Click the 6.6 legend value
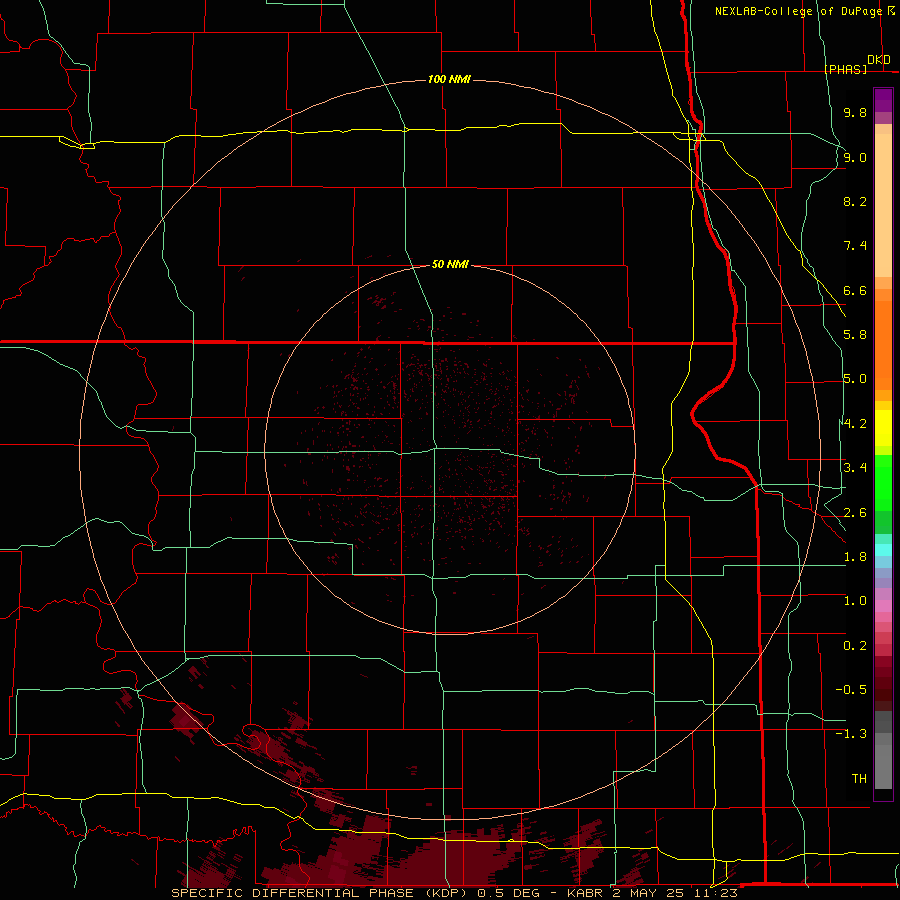This screenshot has width=900, height=900. (855, 290)
